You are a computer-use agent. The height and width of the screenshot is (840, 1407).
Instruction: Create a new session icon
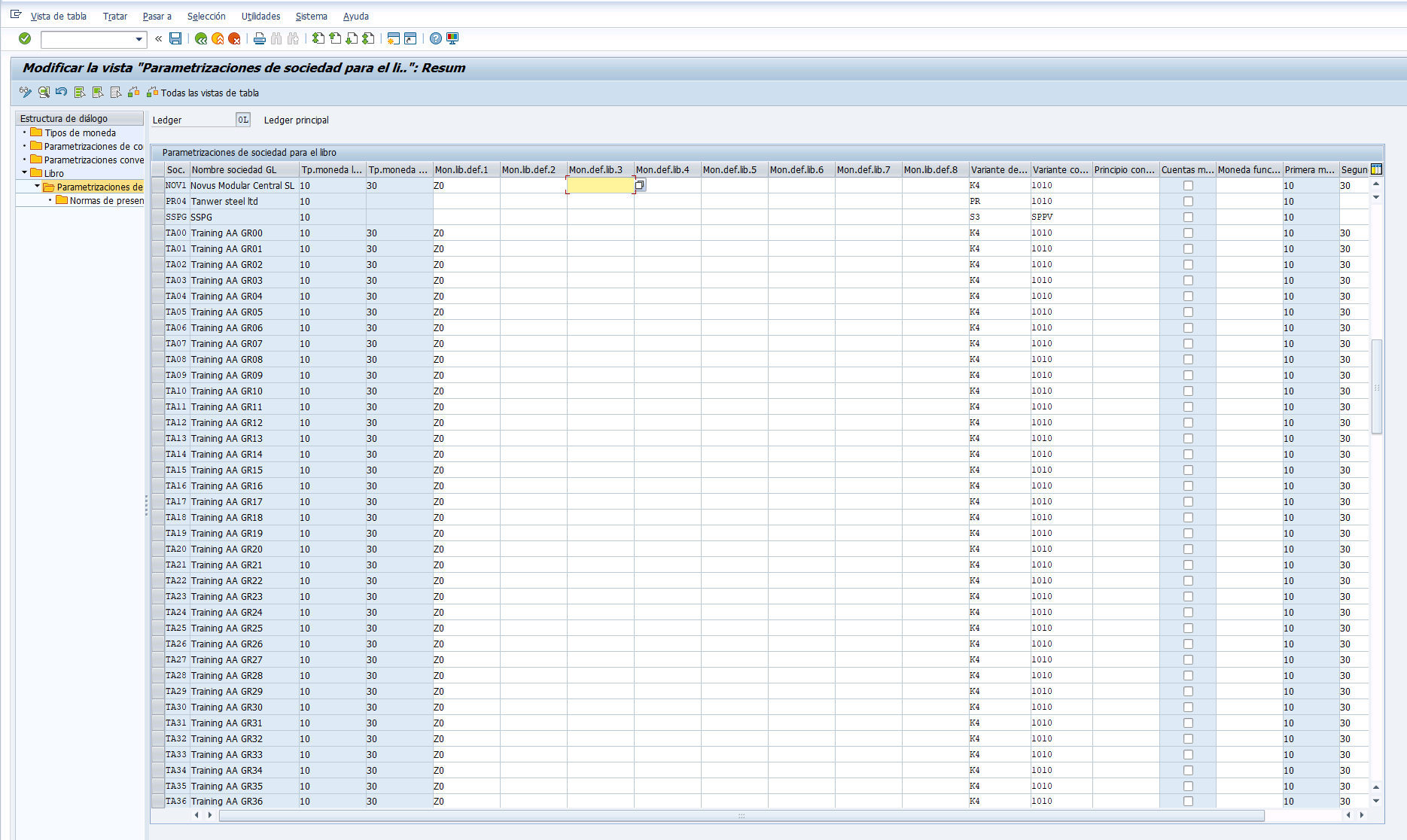[x=394, y=38]
